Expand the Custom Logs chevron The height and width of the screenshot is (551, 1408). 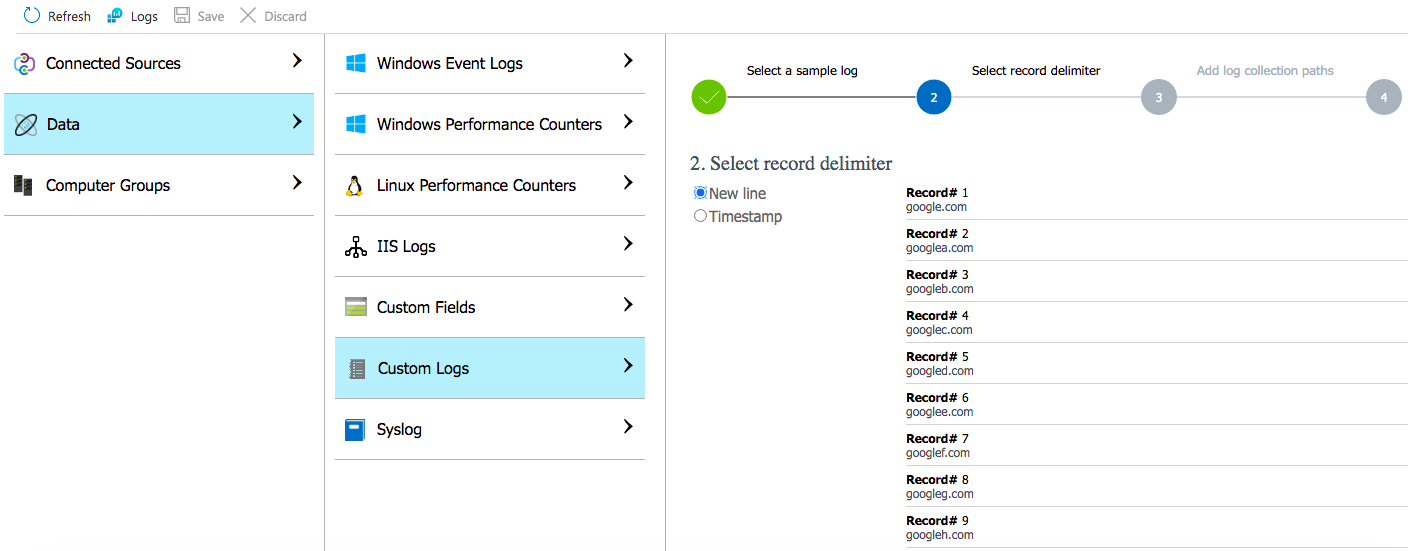628,366
